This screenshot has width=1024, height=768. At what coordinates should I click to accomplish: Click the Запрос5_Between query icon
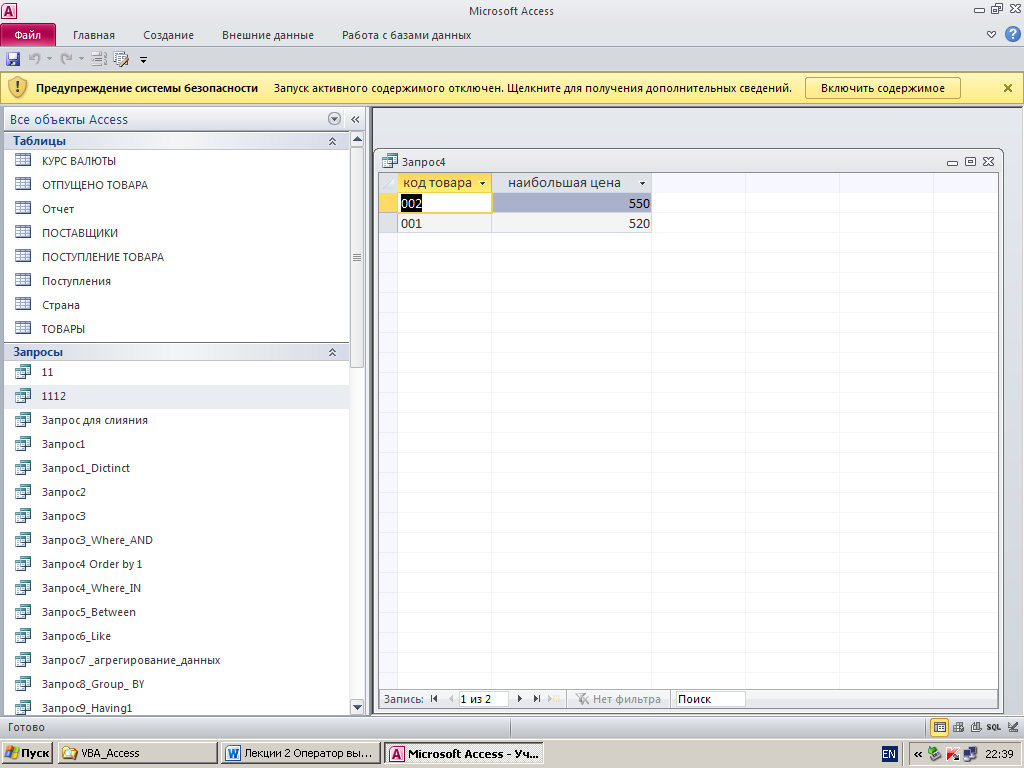[23, 612]
